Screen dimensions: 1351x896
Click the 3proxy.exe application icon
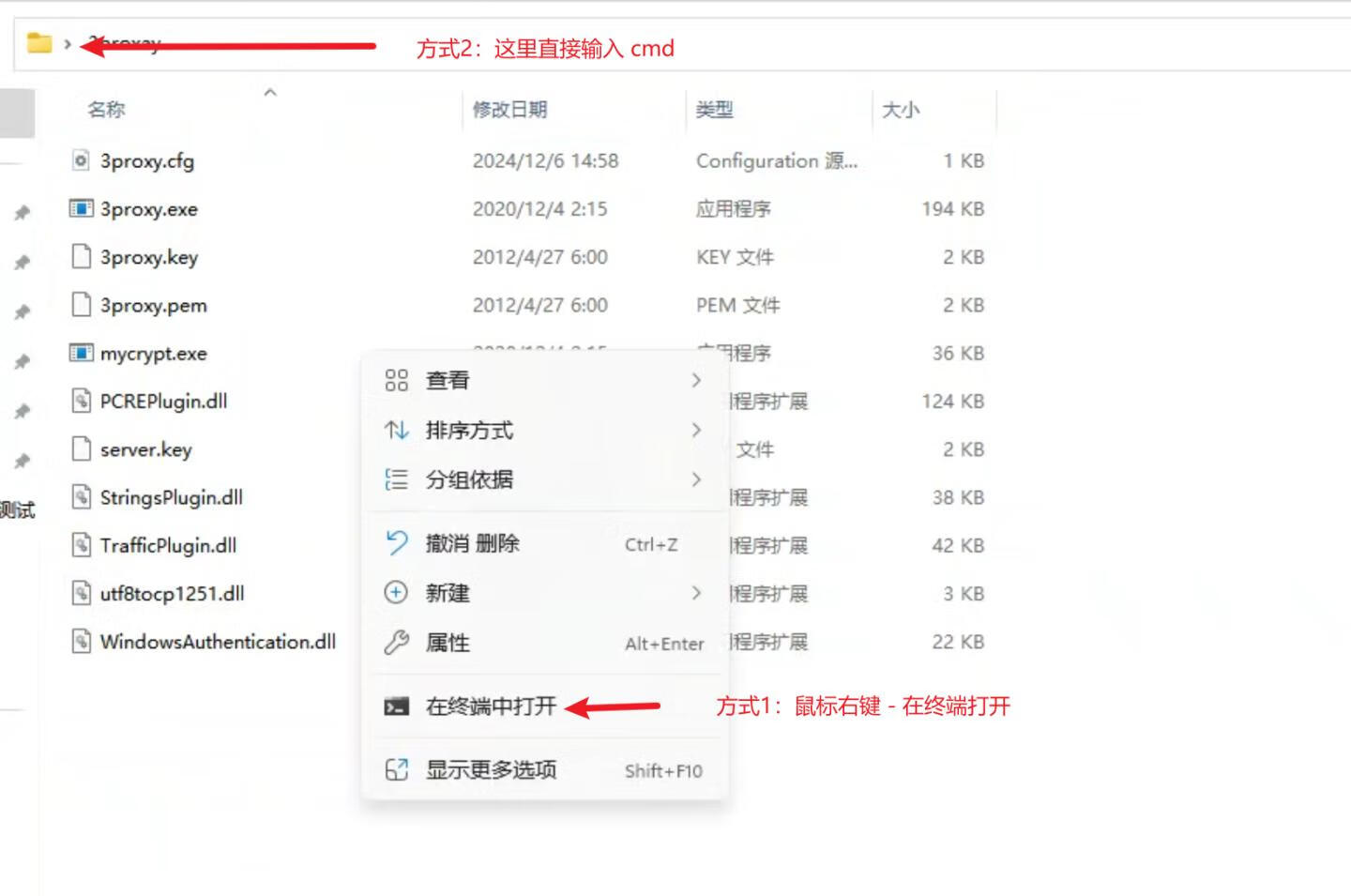click(x=82, y=208)
